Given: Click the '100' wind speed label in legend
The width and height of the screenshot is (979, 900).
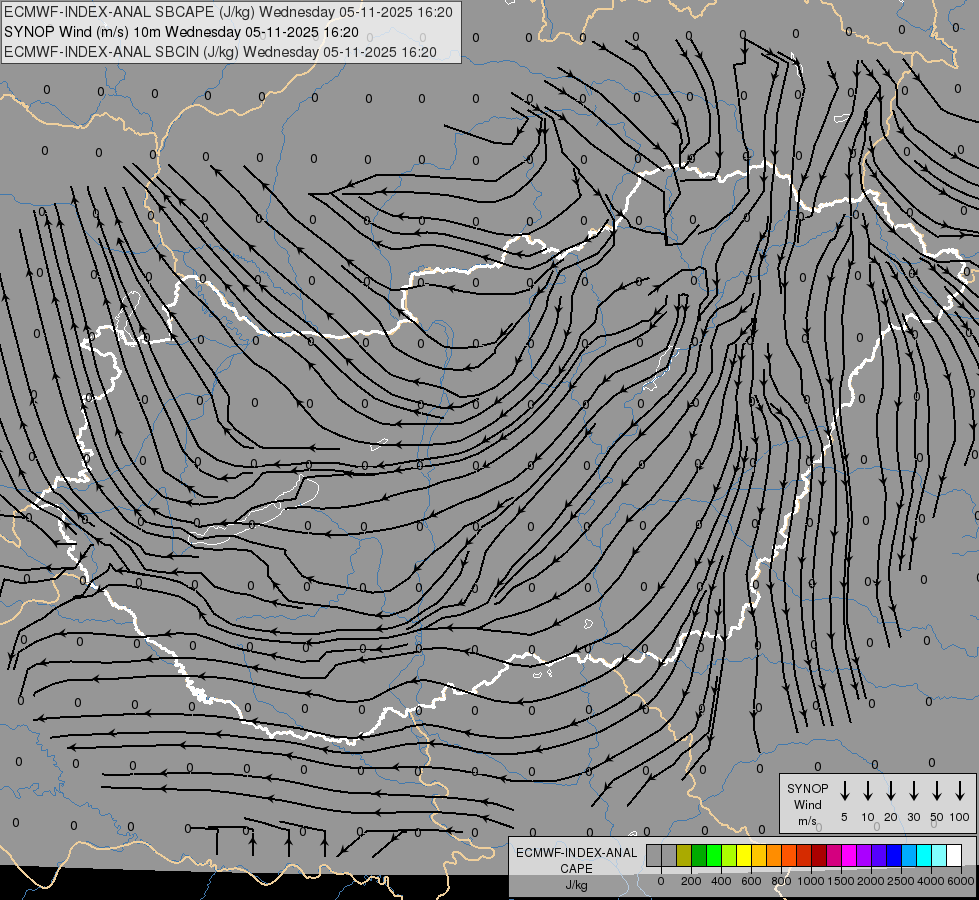Looking at the screenshot, I should pyautogui.click(x=960, y=817).
